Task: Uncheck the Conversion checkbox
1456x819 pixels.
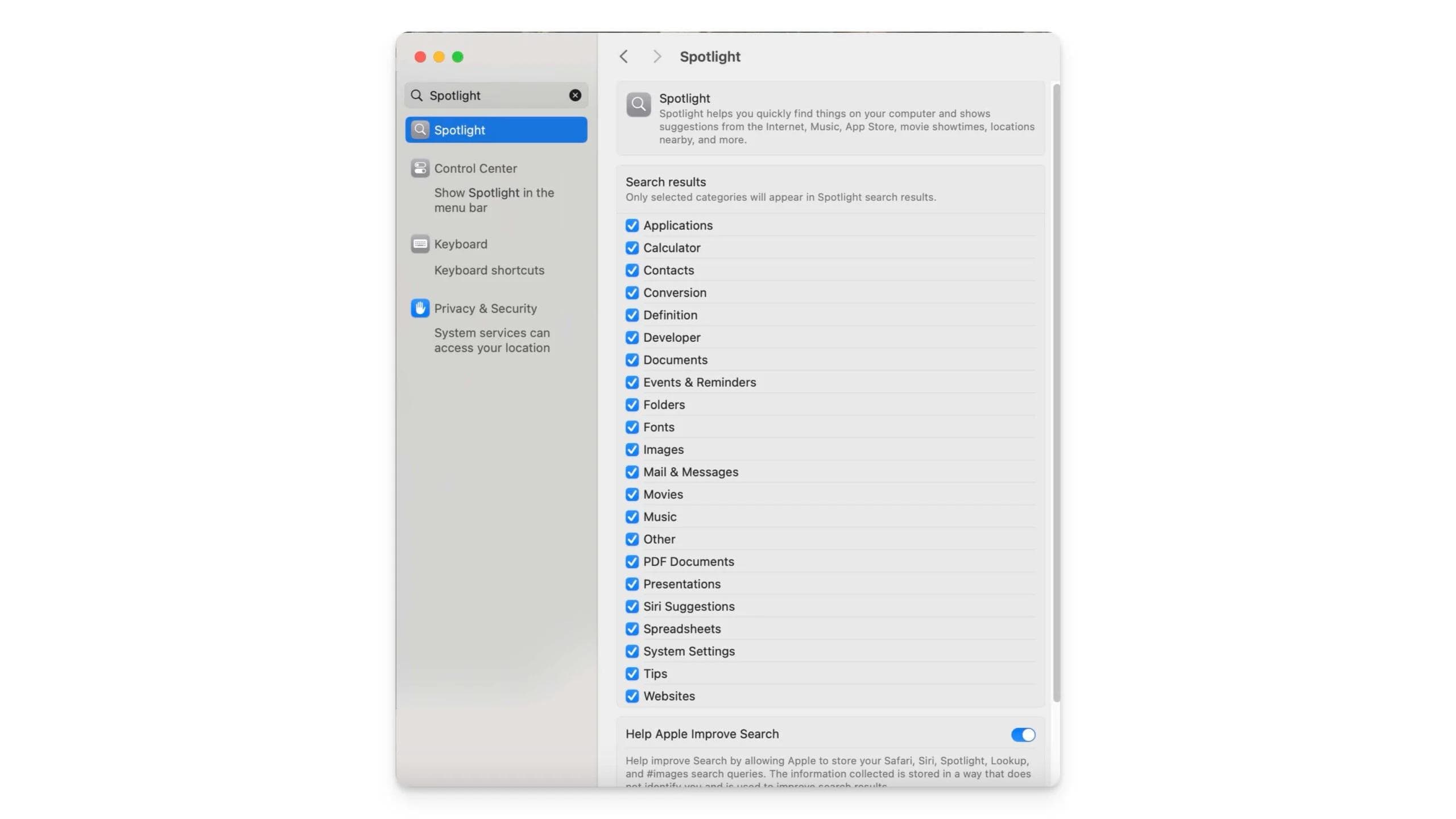Action: (x=632, y=292)
